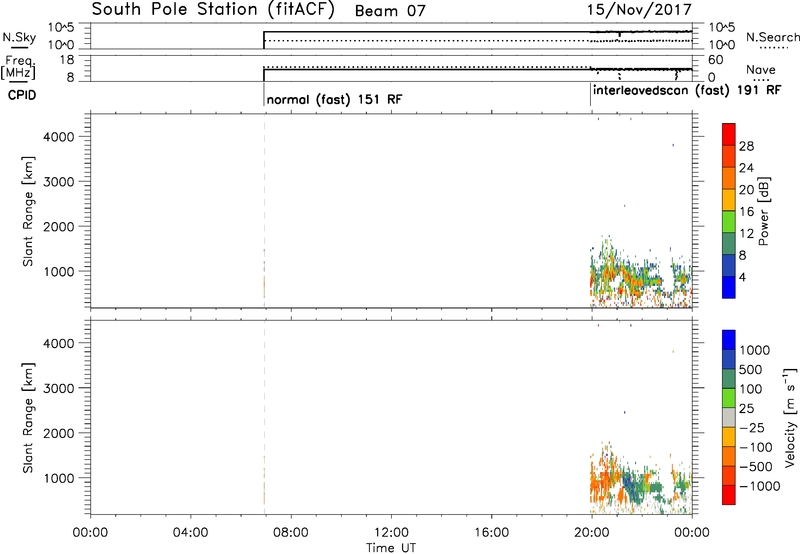Click the "12:00" time tick label
This screenshot has width=800, height=554.
pos(391,533)
